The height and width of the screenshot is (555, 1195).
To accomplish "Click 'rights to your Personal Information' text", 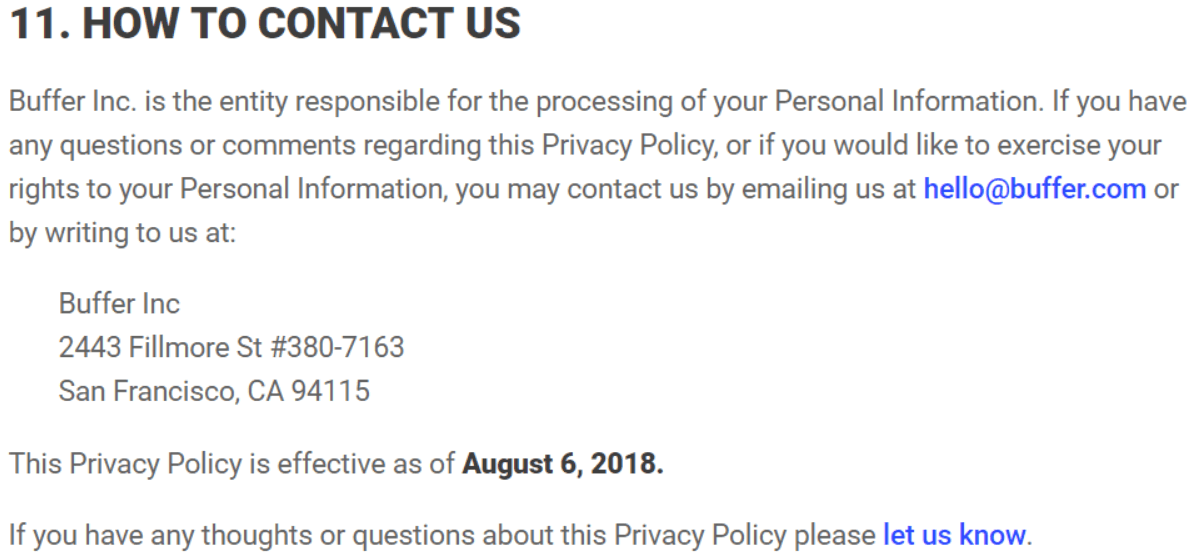I will (227, 188).
